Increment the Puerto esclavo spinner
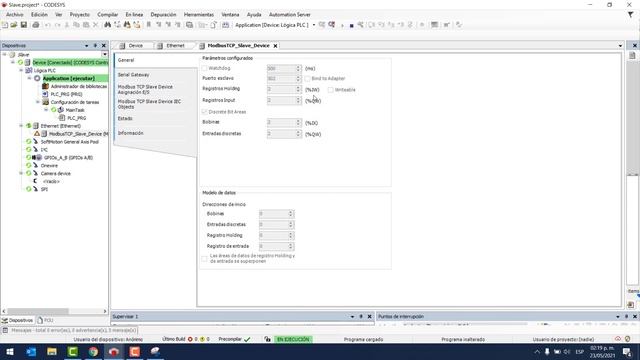Screen dimensions: 640x360 pyautogui.click(x=298, y=77)
